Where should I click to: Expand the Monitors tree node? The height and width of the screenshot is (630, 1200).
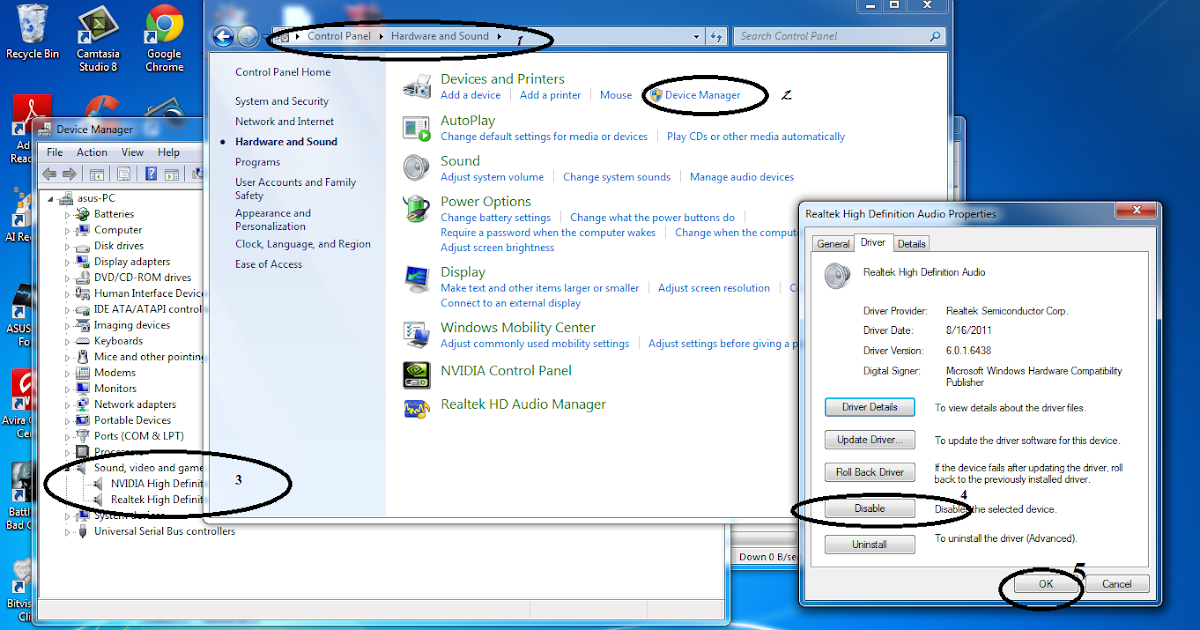pyautogui.click(x=68, y=389)
